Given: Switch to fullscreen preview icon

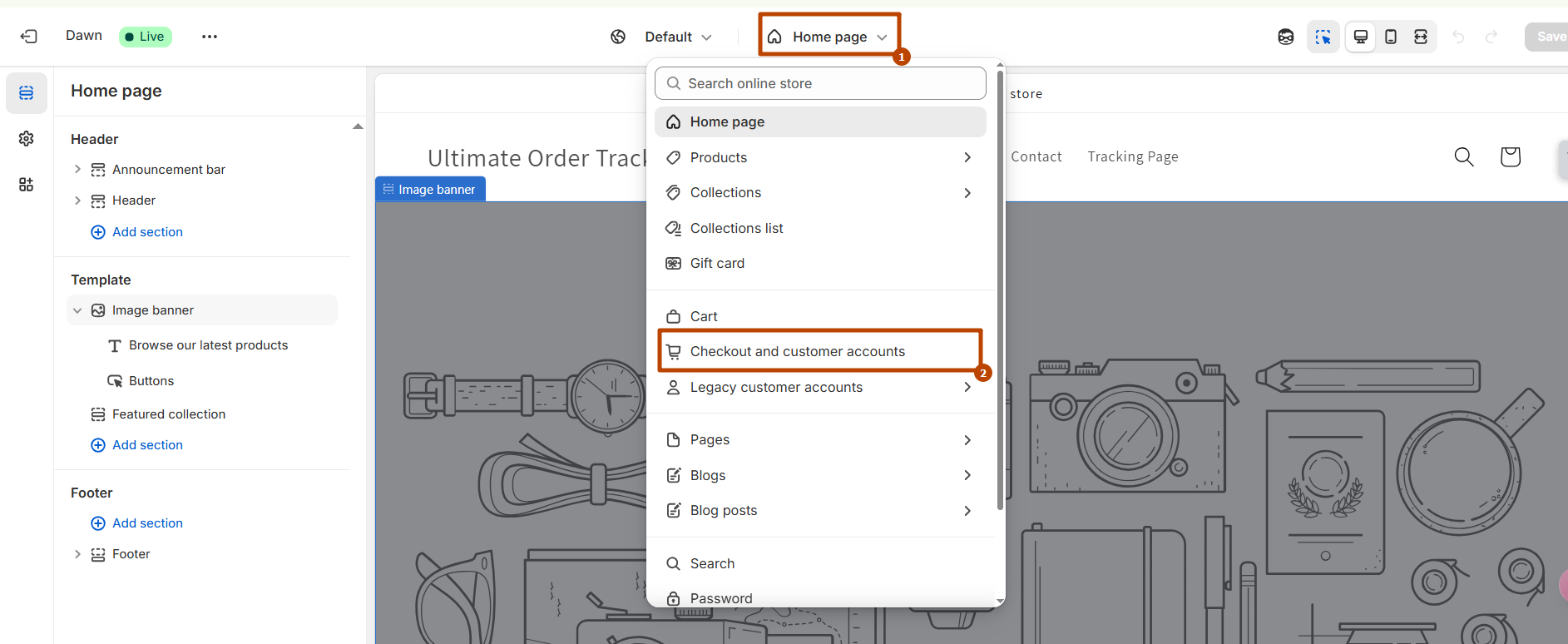Looking at the screenshot, I should (x=1421, y=37).
